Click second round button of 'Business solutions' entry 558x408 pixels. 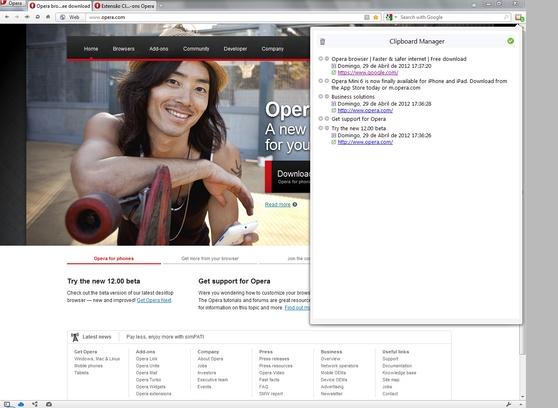pyautogui.click(x=327, y=96)
